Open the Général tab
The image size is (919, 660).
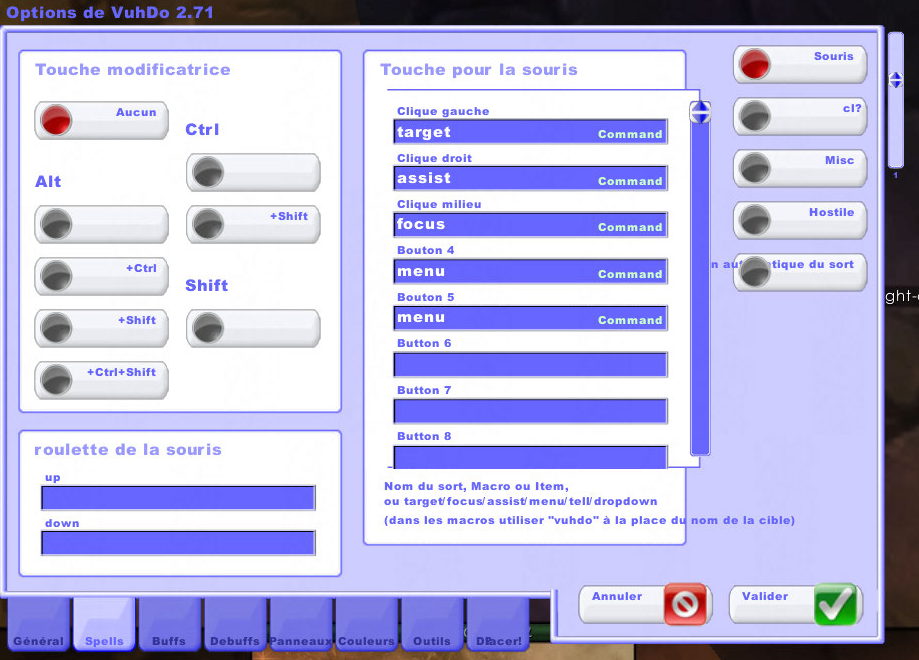point(39,624)
